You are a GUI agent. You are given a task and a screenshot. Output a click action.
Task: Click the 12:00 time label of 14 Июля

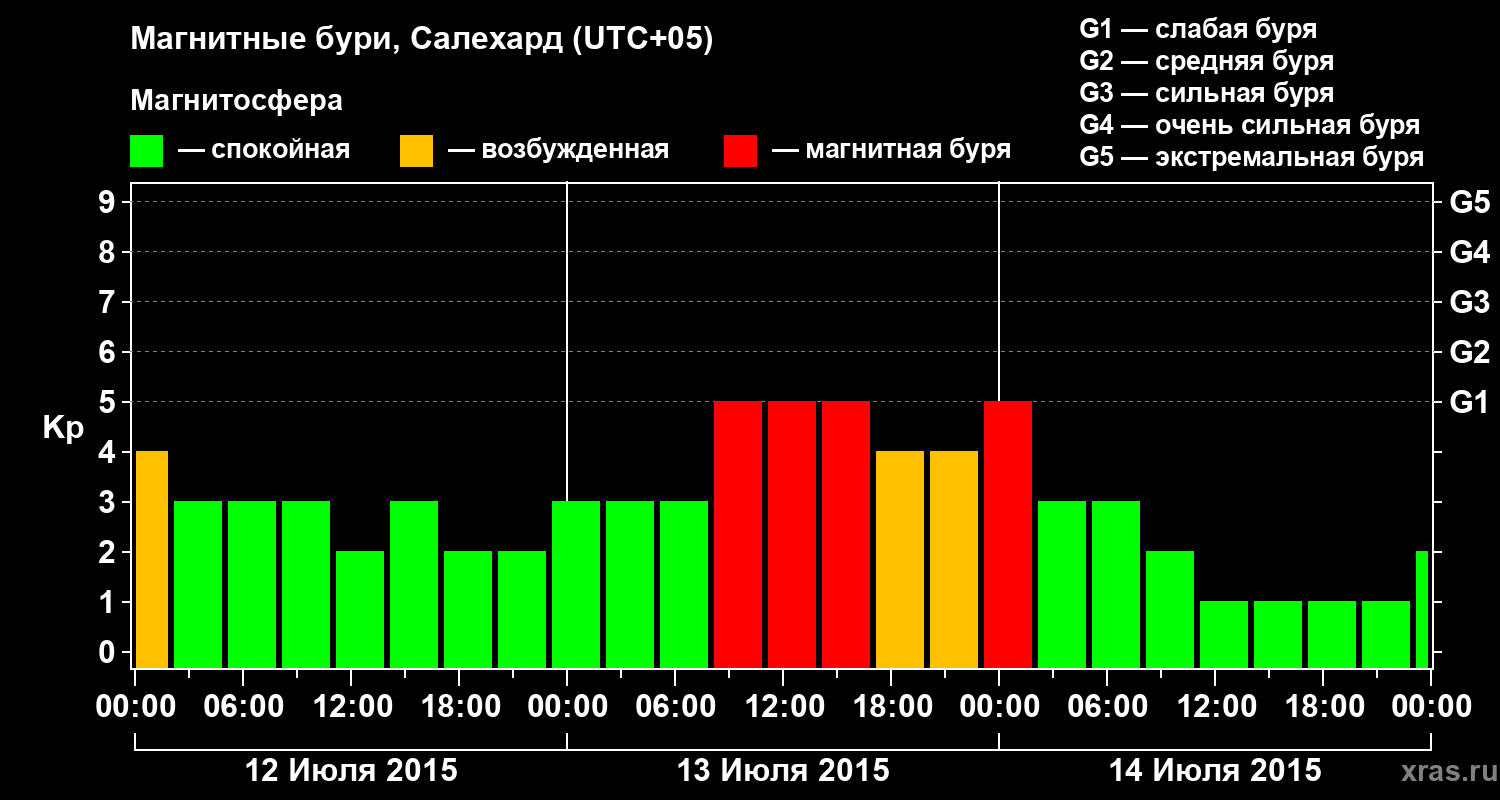[x=1215, y=707]
